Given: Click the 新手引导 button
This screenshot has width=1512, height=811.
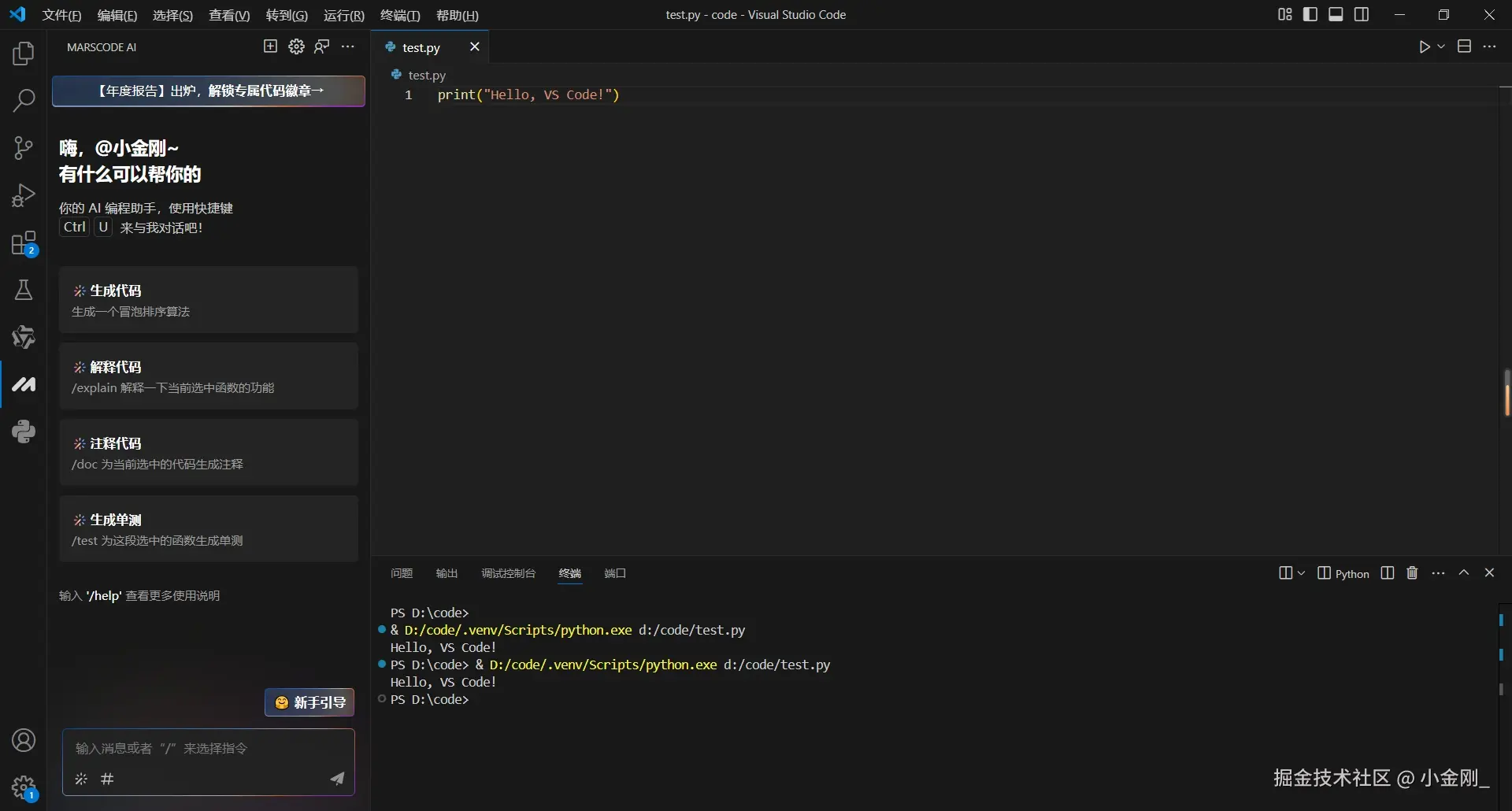Looking at the screenshot, I should tap(309, 702).
